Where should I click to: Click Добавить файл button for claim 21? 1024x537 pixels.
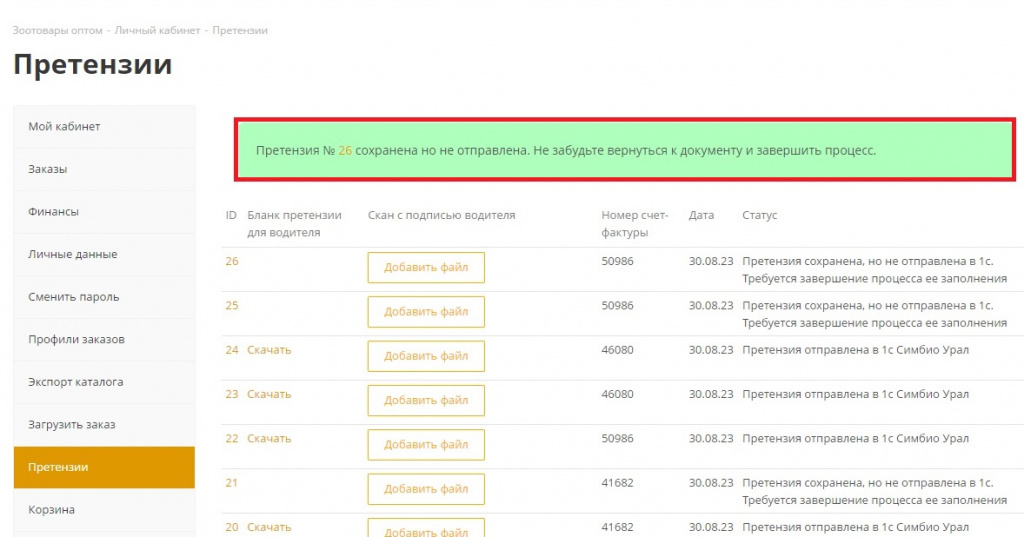426,489
